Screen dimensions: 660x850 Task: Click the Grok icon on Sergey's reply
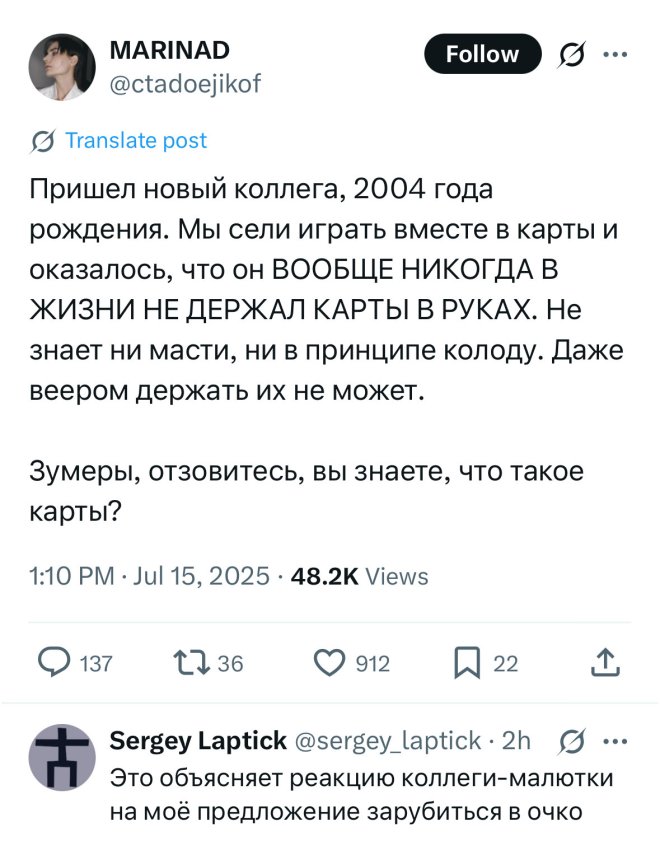pos(573,741)
